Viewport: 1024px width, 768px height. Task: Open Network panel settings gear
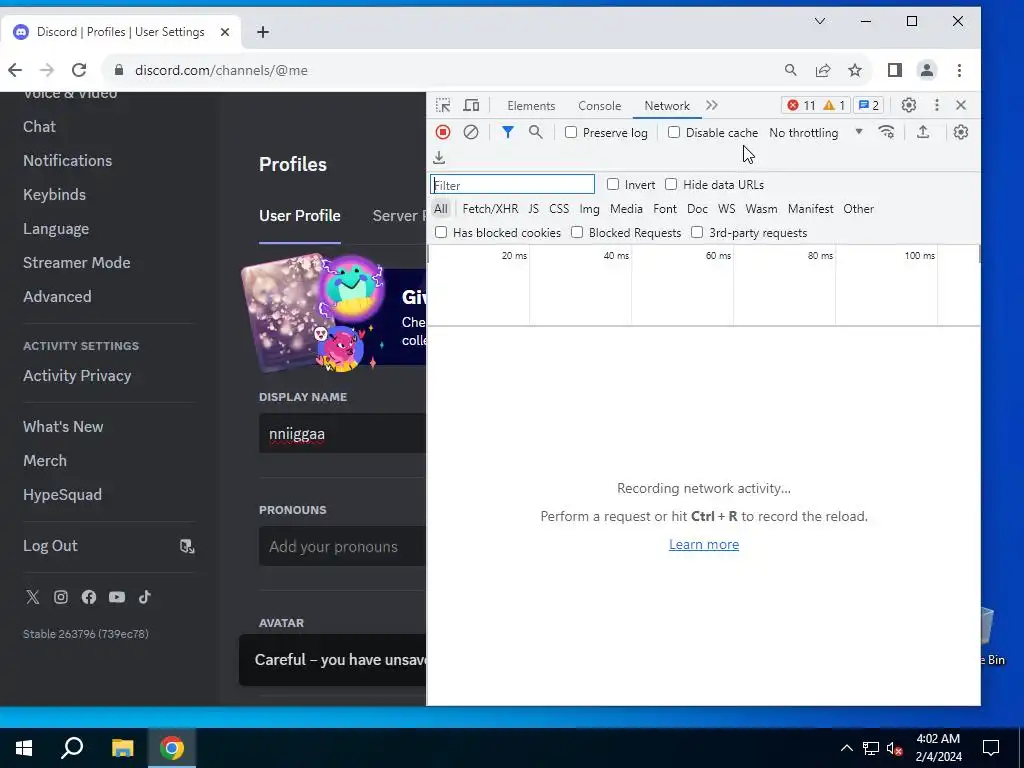pyautogui.click(x=960, y=132)
